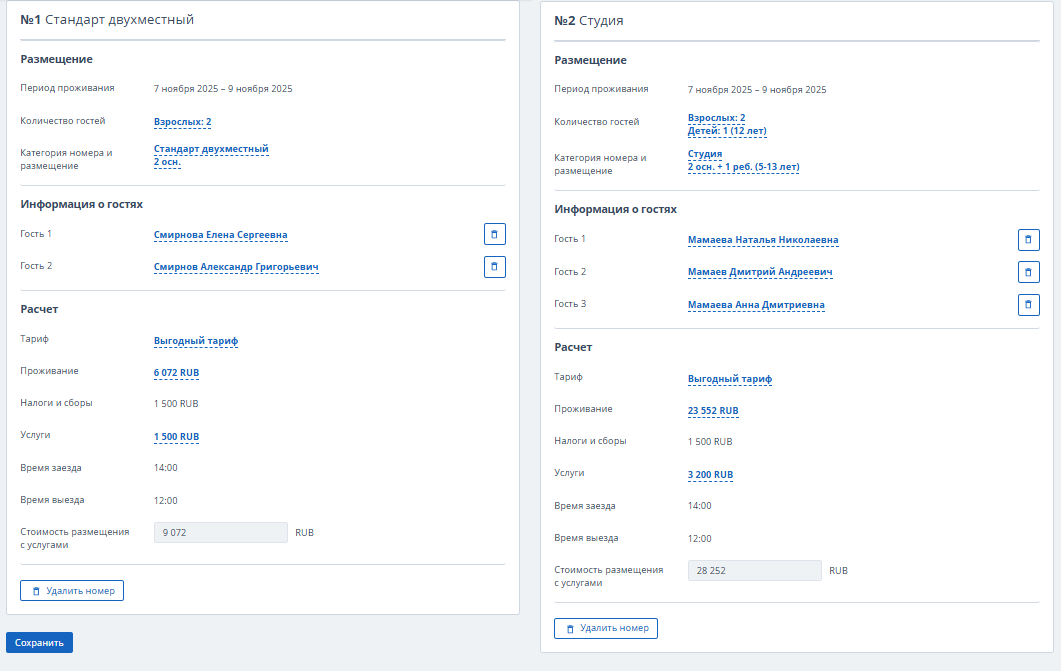Click total cost field showing 9 072

click(x=220, y=533)
